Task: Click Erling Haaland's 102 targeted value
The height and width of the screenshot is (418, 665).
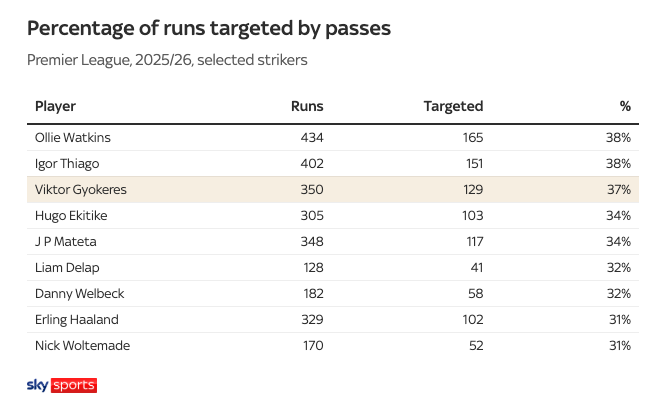Action: pos(470,319)
